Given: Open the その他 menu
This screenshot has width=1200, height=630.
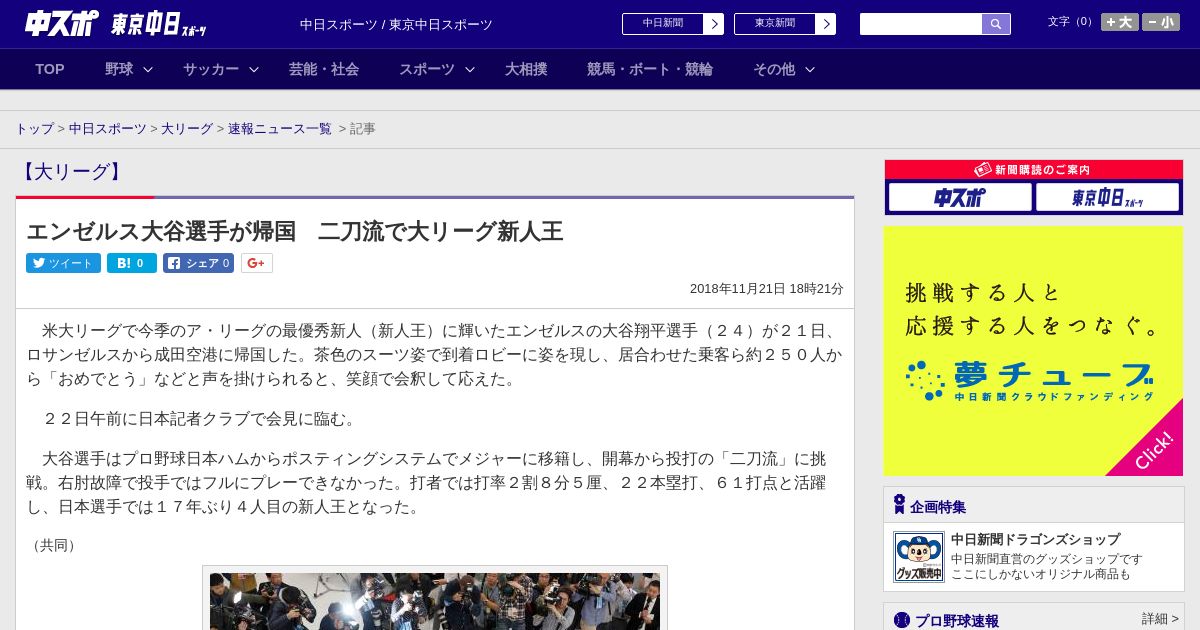Looking at the screenshot, I should pos(774,69).
